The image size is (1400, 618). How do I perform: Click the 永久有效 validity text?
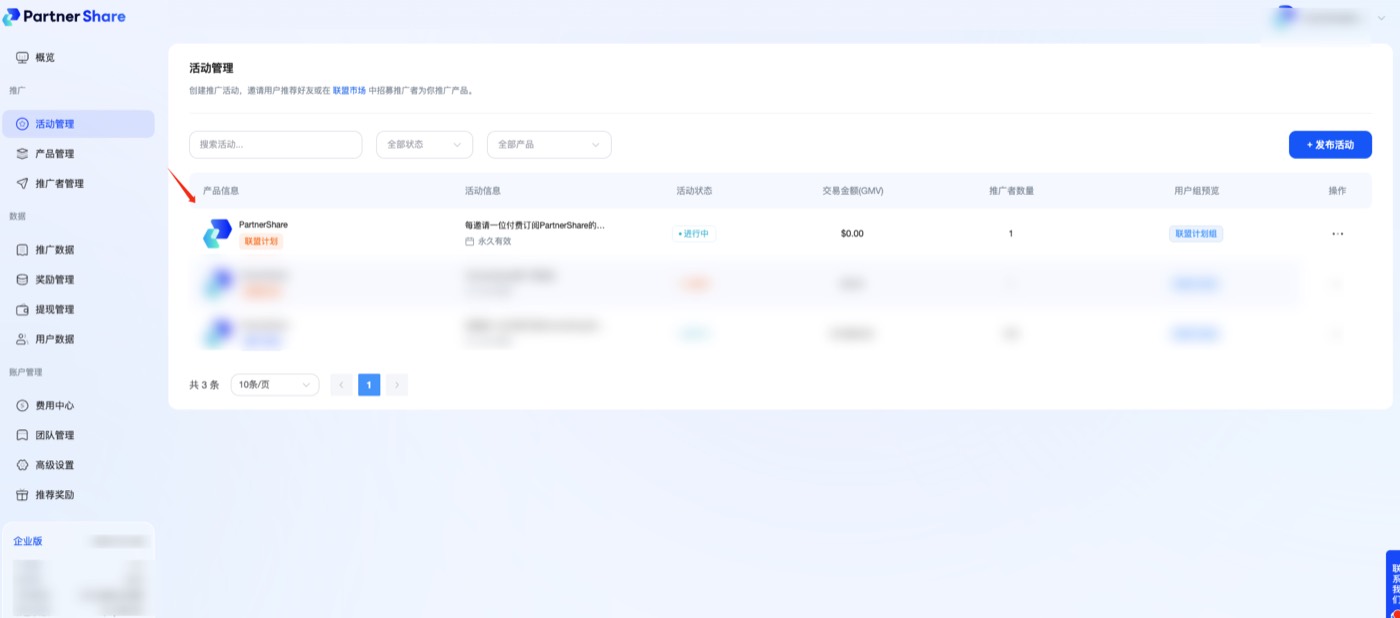[x=494, y=242]
